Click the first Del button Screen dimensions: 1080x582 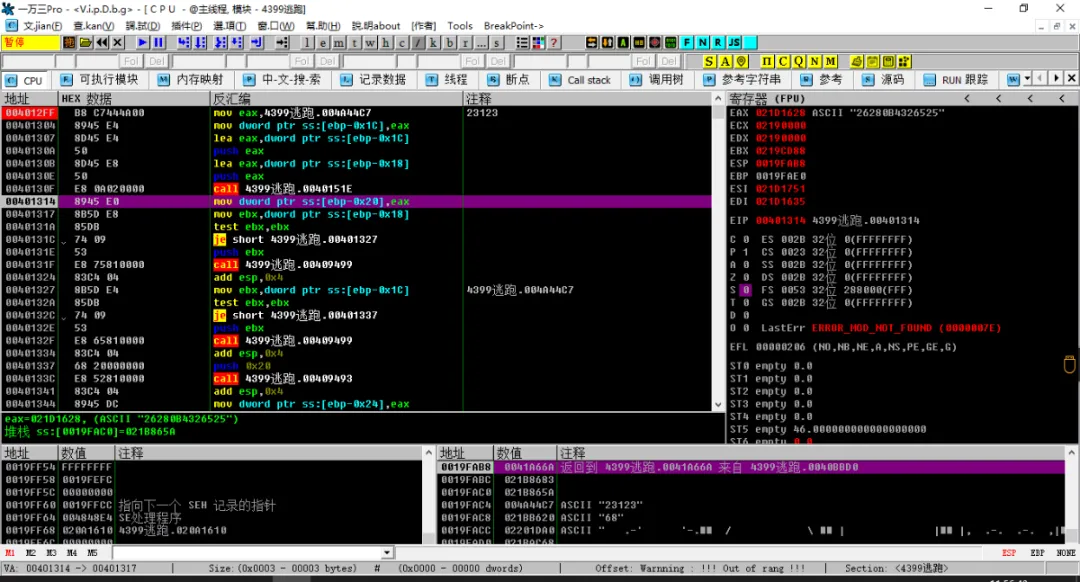click(x=157, y=61)
